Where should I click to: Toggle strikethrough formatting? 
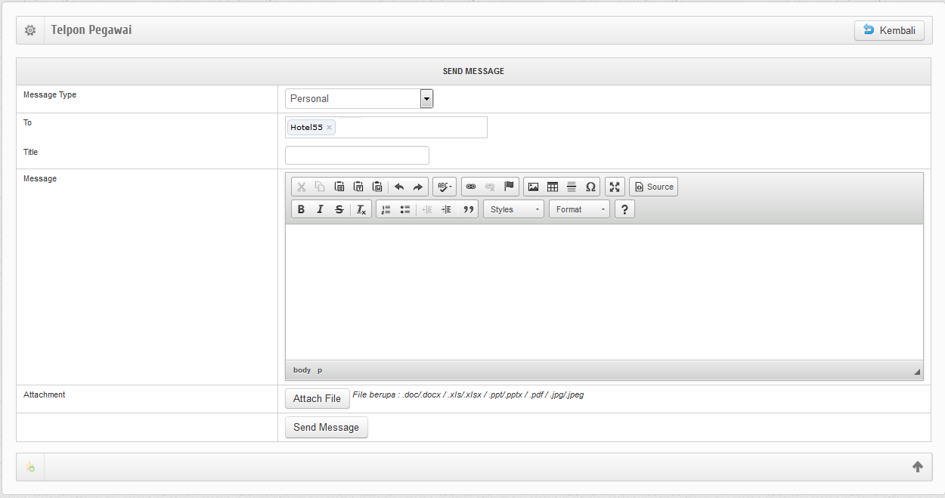point(339,210)
